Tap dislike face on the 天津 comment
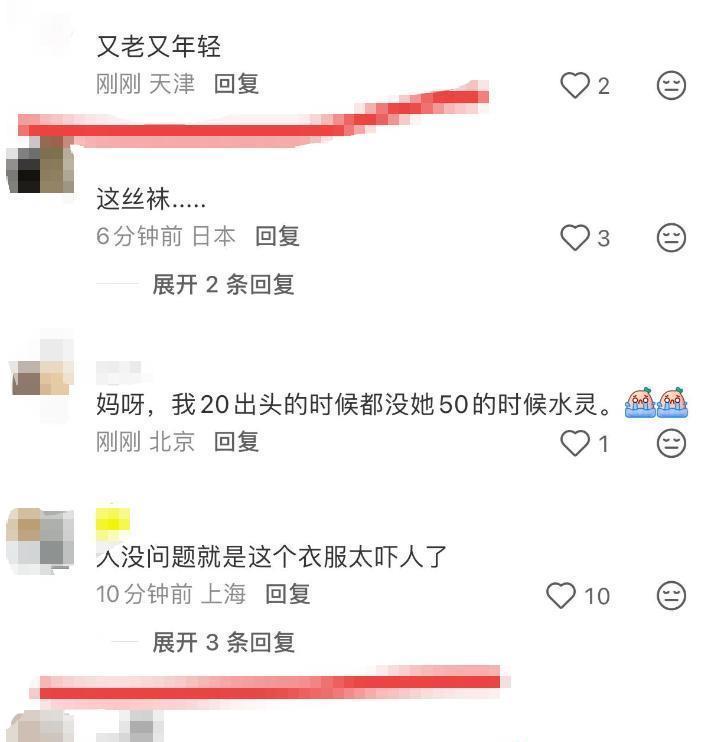The image size is (705, 742). tap(671, 85)
